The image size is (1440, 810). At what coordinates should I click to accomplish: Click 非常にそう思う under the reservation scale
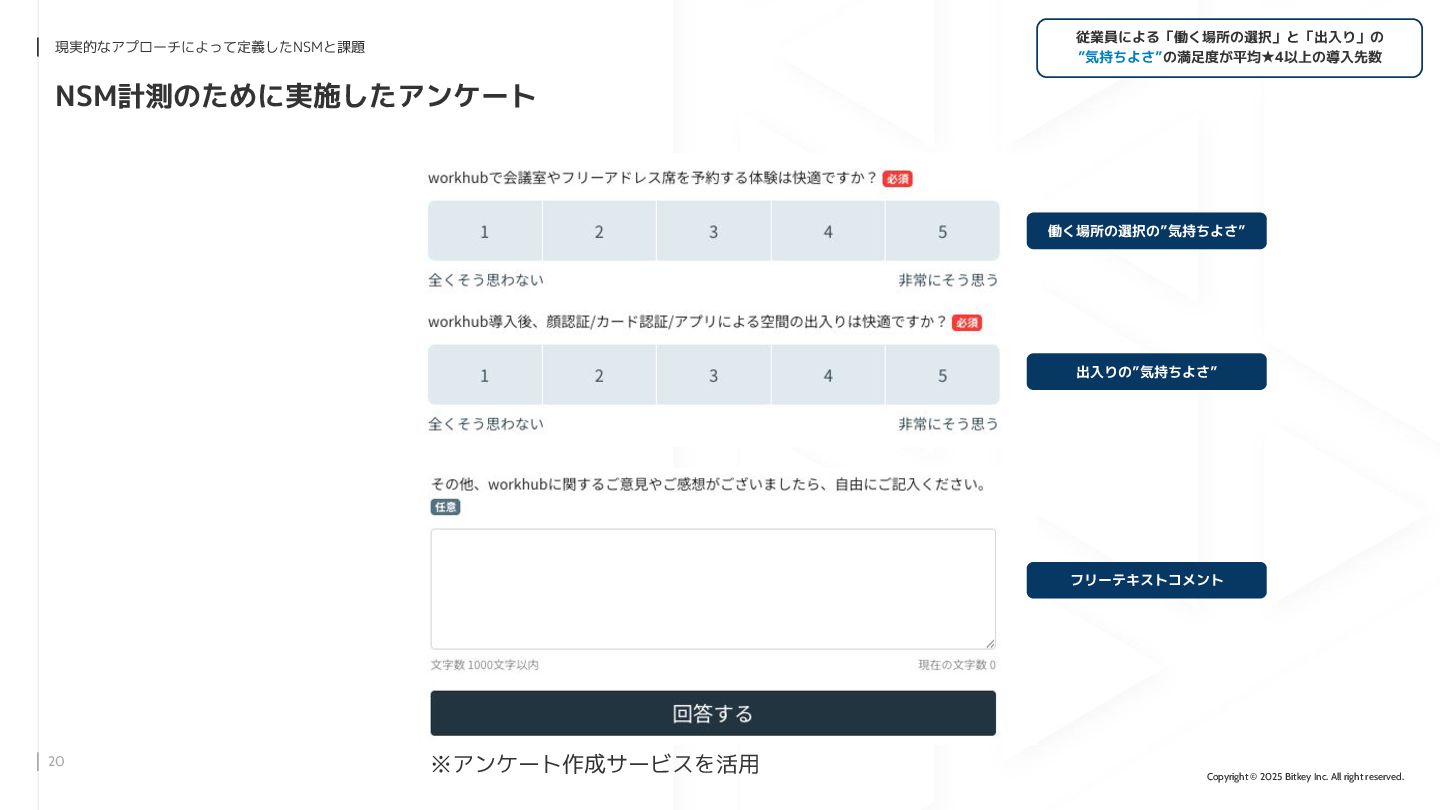[x=948, y=280]
